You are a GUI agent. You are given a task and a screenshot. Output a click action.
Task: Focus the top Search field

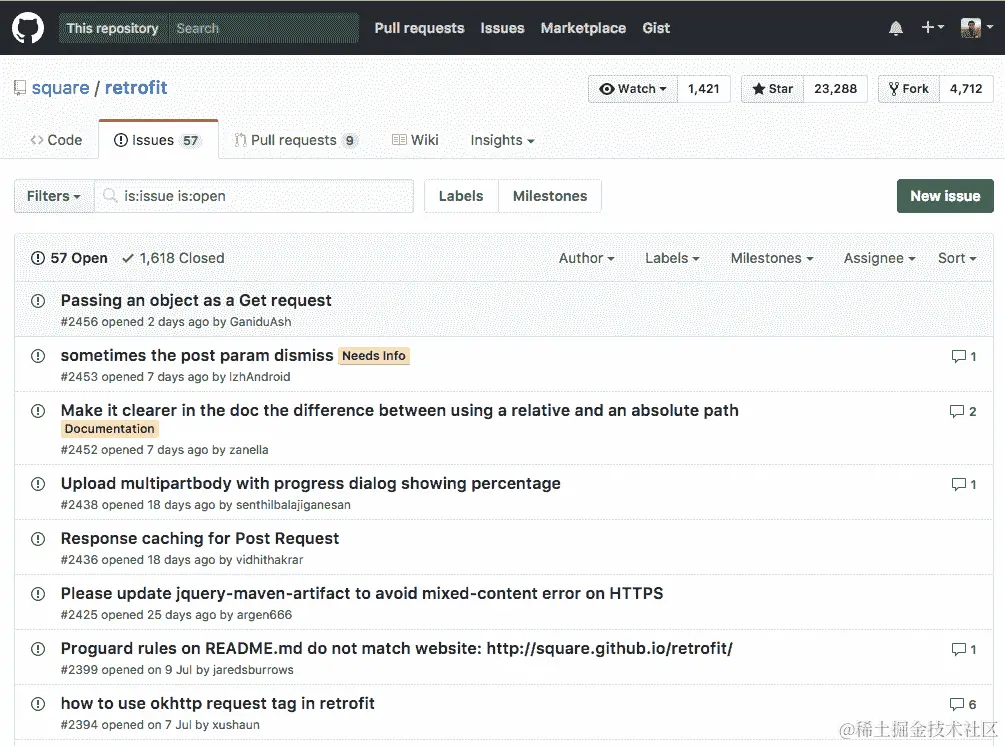(263, 28)
